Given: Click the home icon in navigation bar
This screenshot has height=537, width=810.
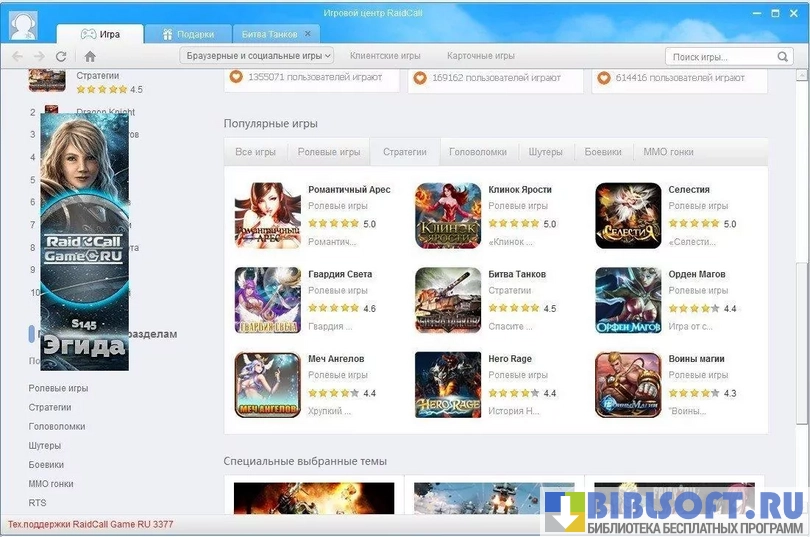Looking at the screenshot, I should click(90, 56).
